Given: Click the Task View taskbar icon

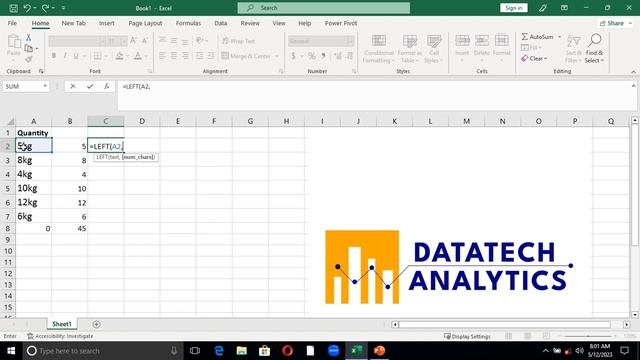Looking at the screenshot, I should coord(195,351).
